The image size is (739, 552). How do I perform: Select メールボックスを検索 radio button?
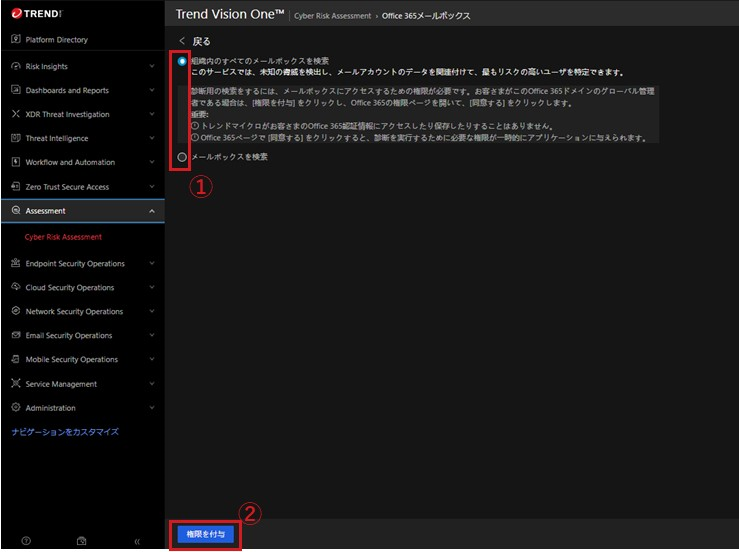click(x=182, y=157)
